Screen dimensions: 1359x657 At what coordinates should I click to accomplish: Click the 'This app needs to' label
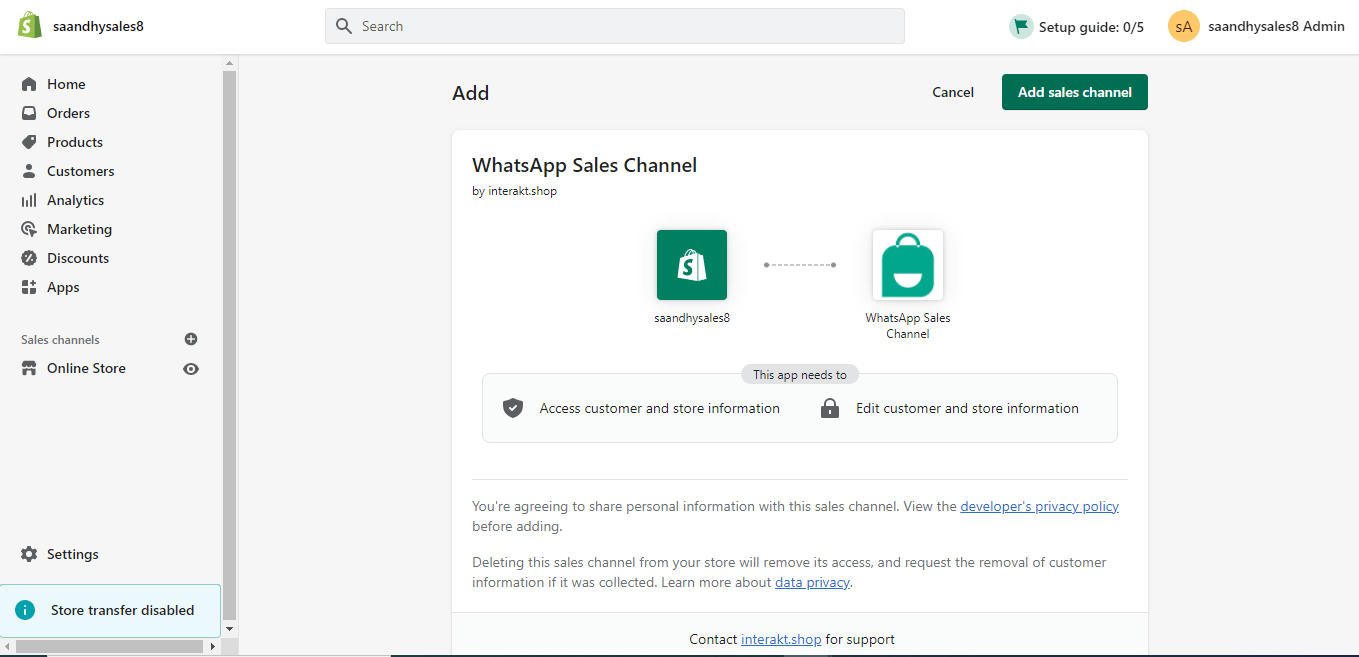pos(800,375)
